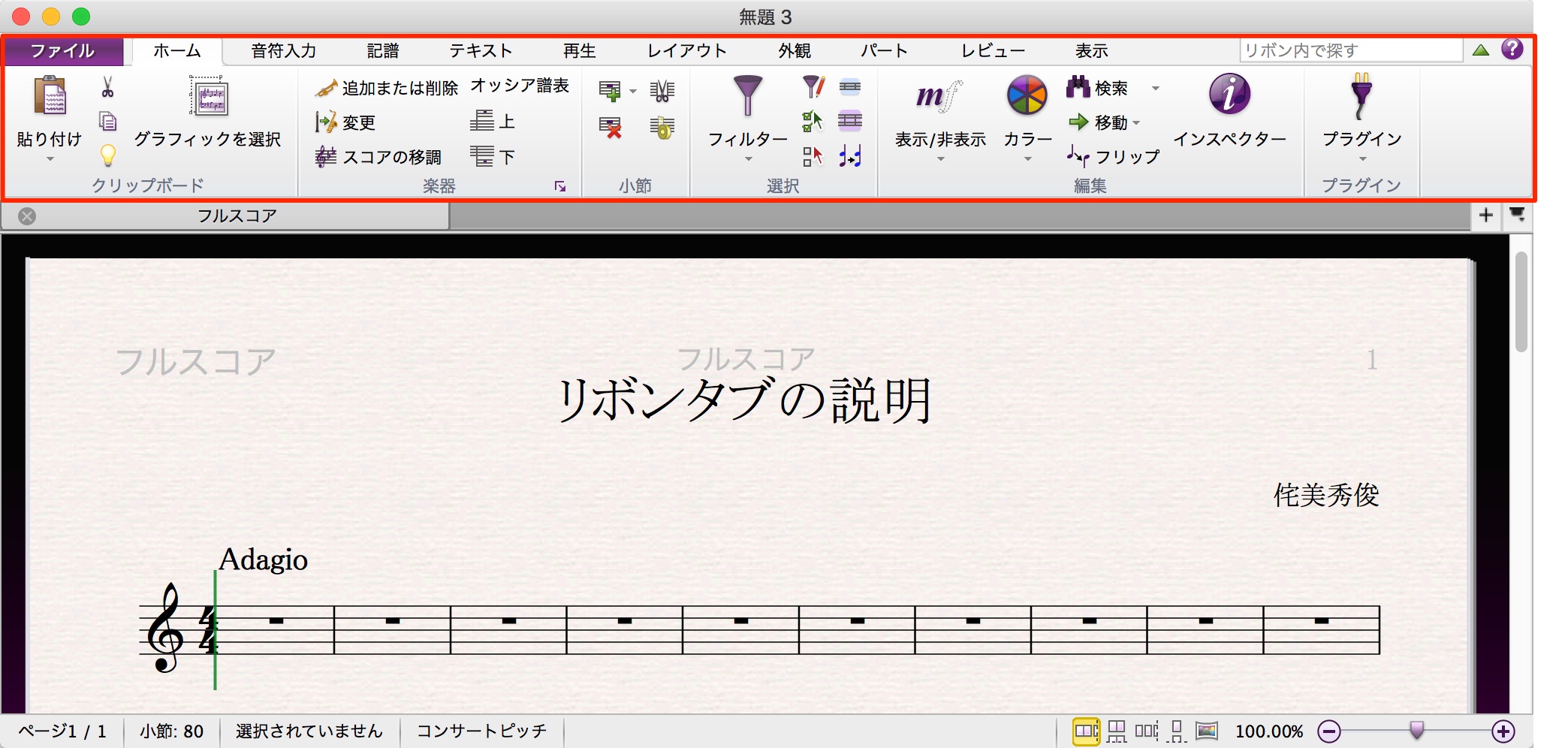This screenshot has height=748, width=1568.
Task: Open the カラー color wheel
Action: coord(1027,95)
